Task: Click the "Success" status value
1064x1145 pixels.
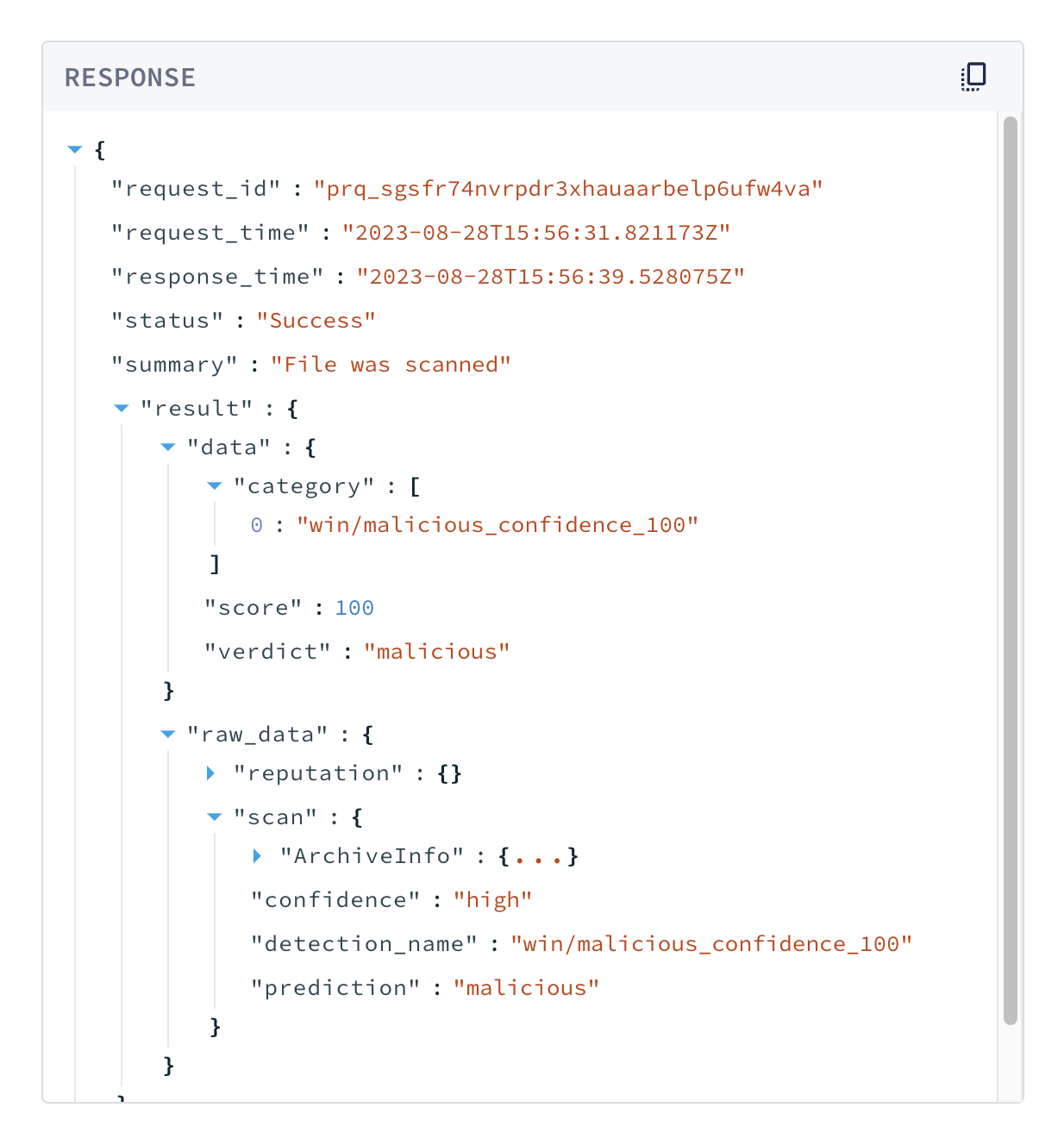Action: 316,321
